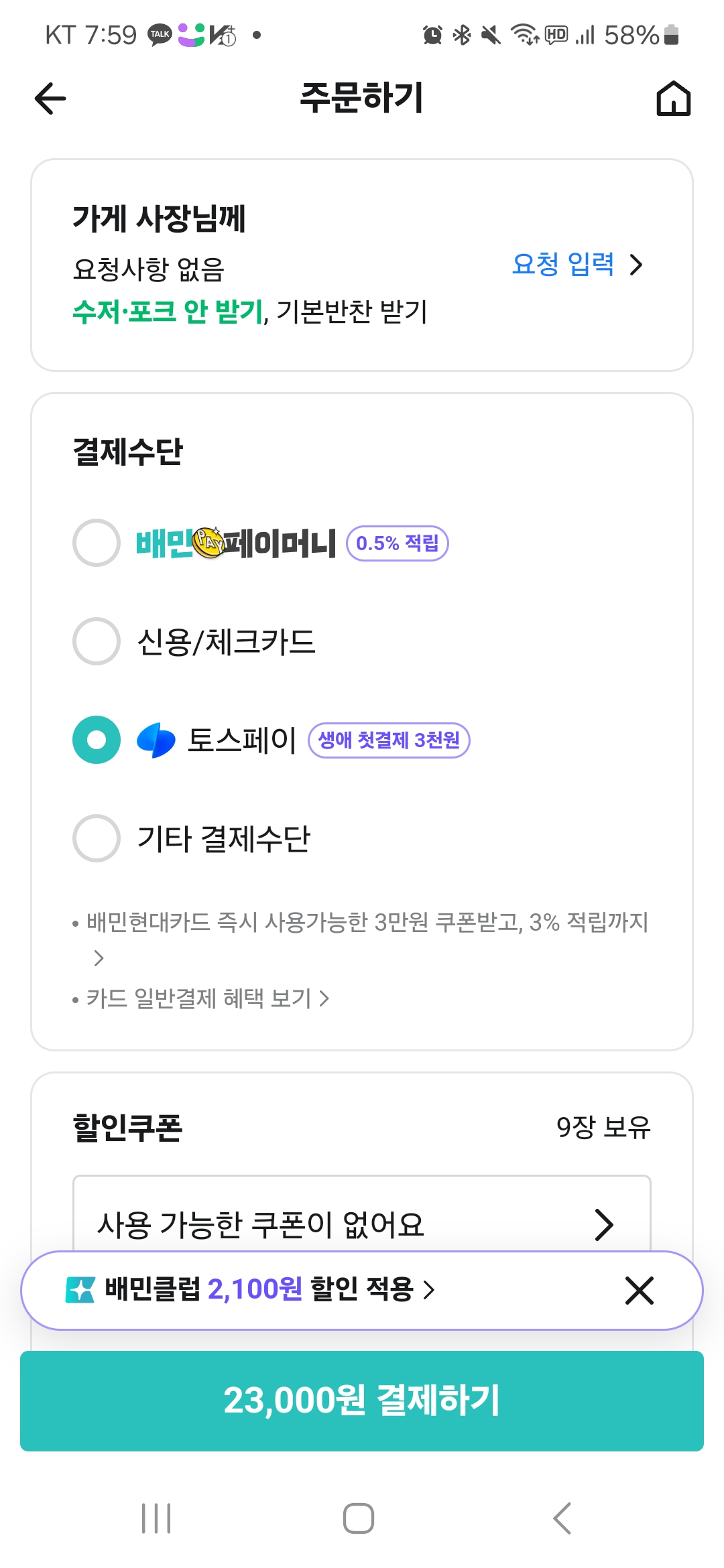Tap the back arrow icon

point(50,99)
